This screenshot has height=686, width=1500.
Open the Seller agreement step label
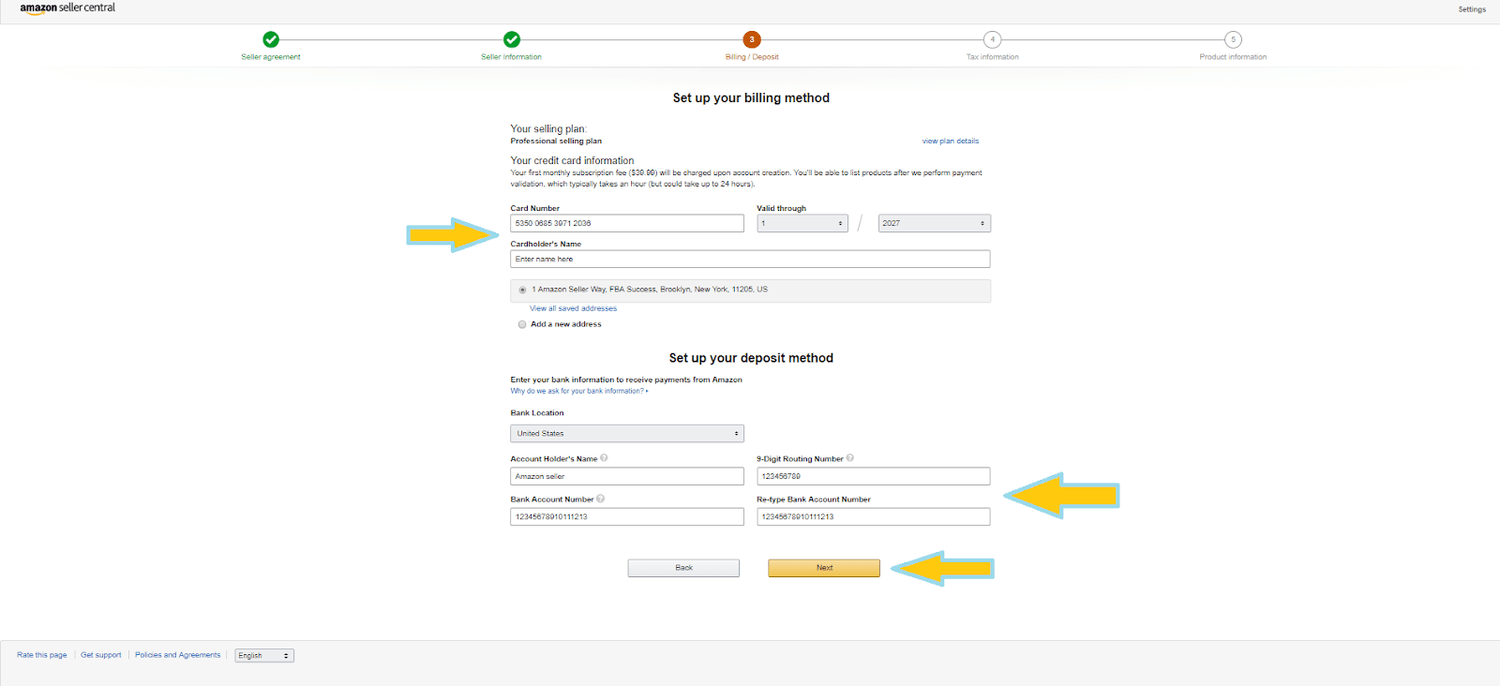(x=271, y=57)
